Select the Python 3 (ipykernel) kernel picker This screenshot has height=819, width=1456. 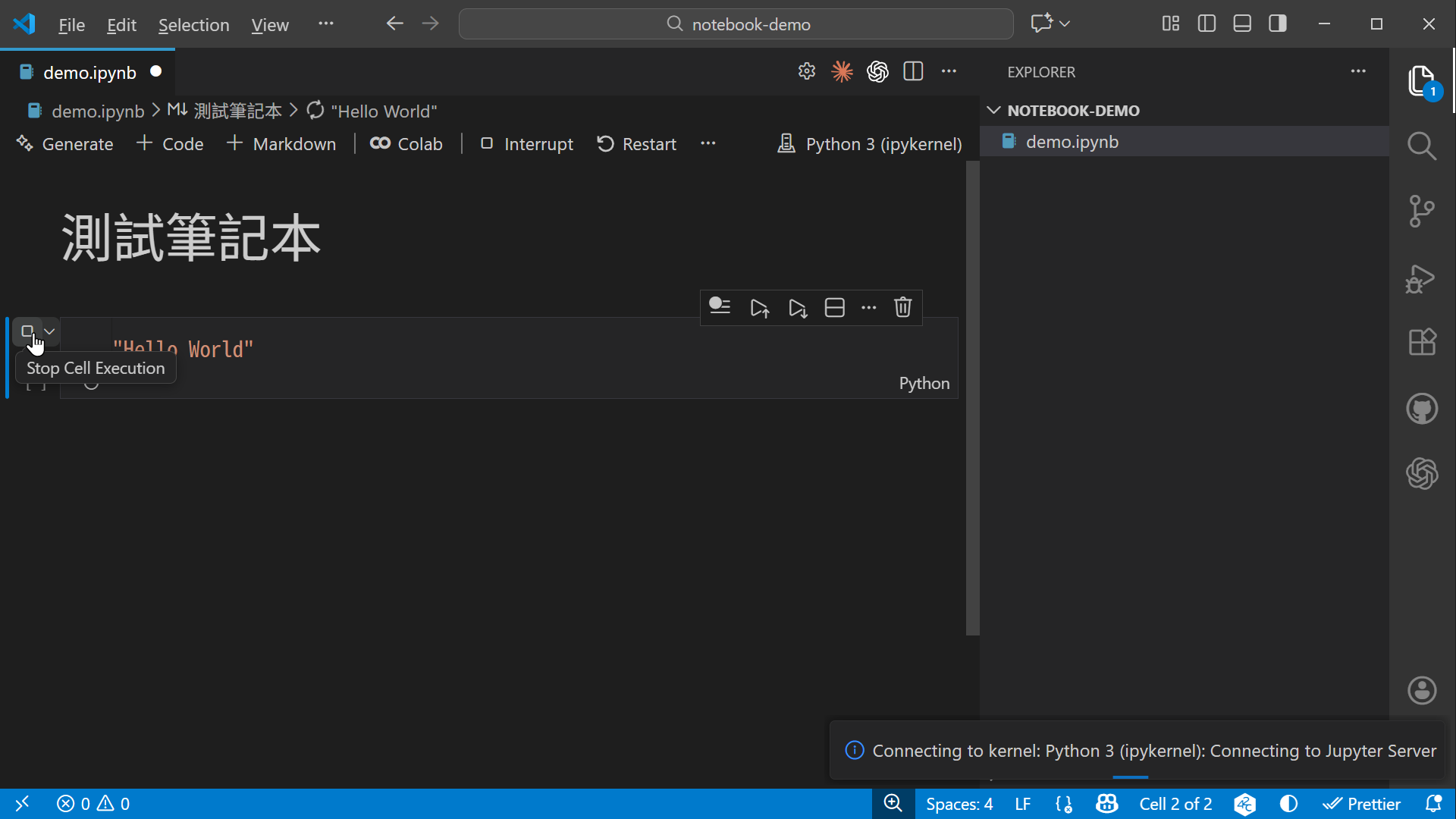pos(870,144)
